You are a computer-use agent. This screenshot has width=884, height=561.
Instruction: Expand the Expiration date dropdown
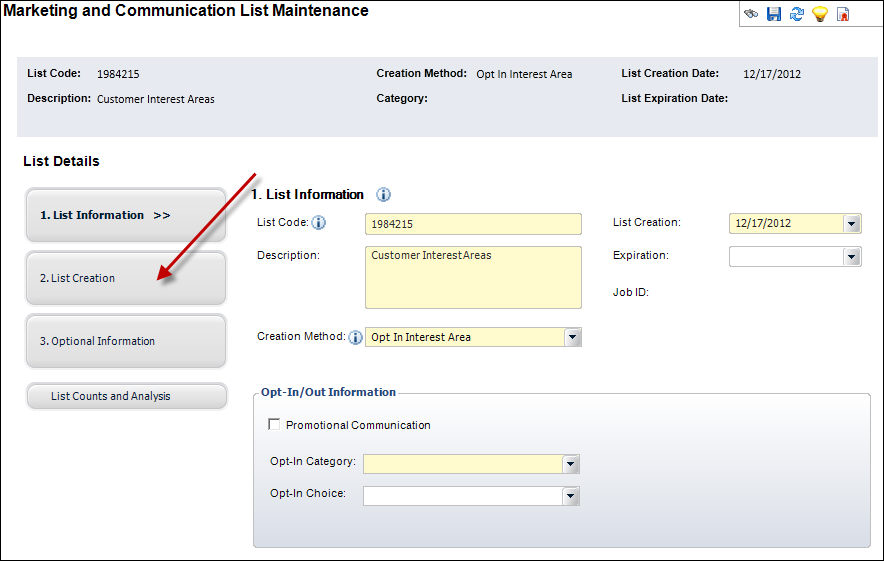851,257
